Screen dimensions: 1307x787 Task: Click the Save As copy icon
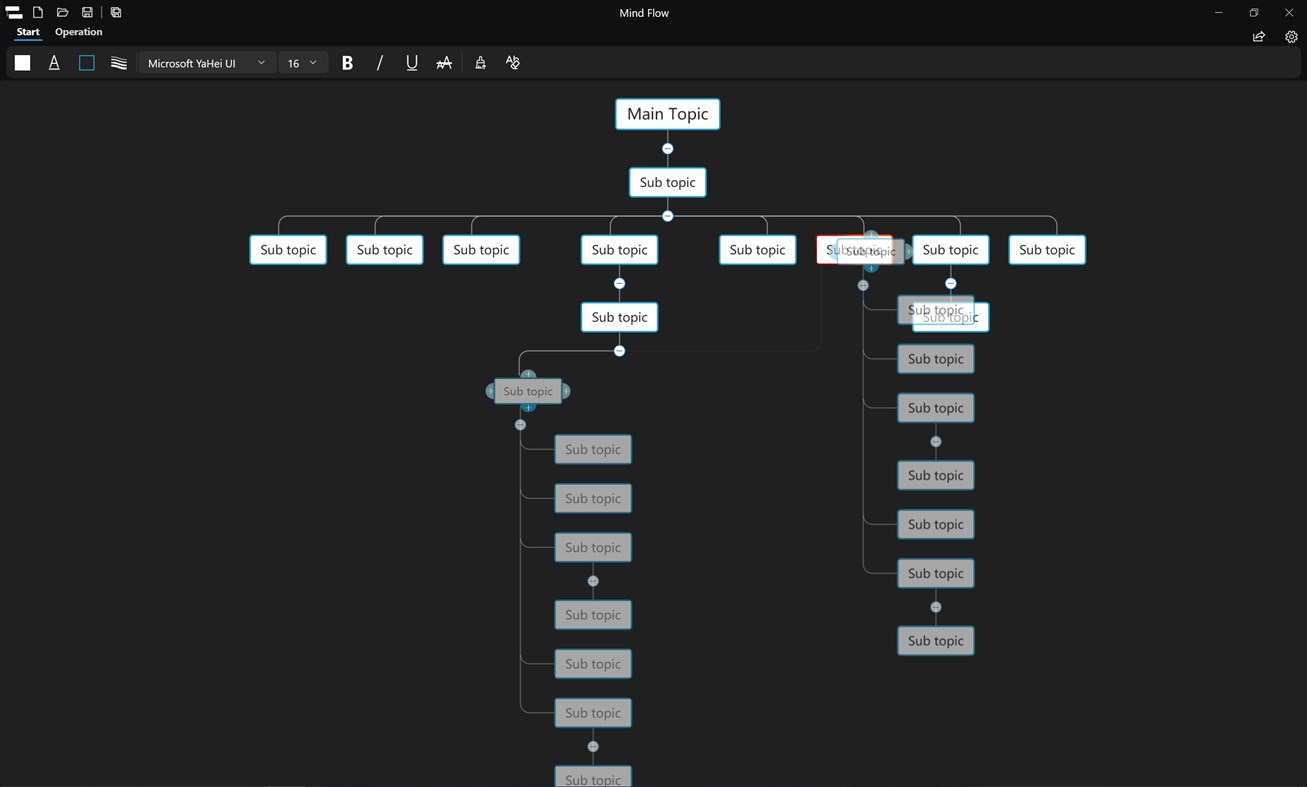(116, 13)
